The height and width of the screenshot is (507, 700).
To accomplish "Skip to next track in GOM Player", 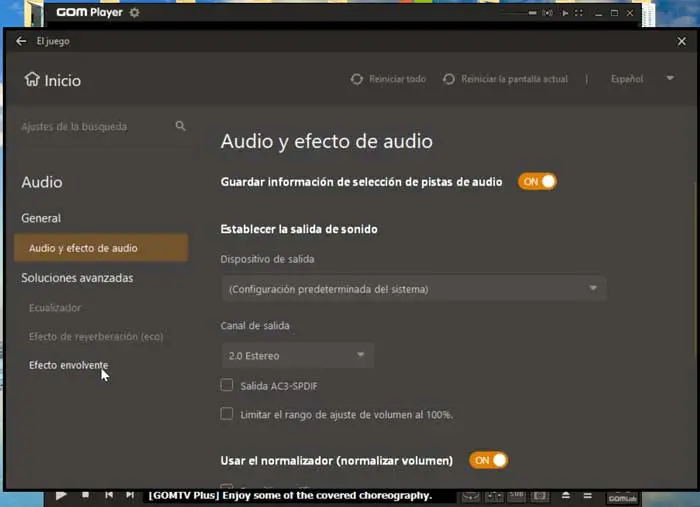I will [130, 495].
